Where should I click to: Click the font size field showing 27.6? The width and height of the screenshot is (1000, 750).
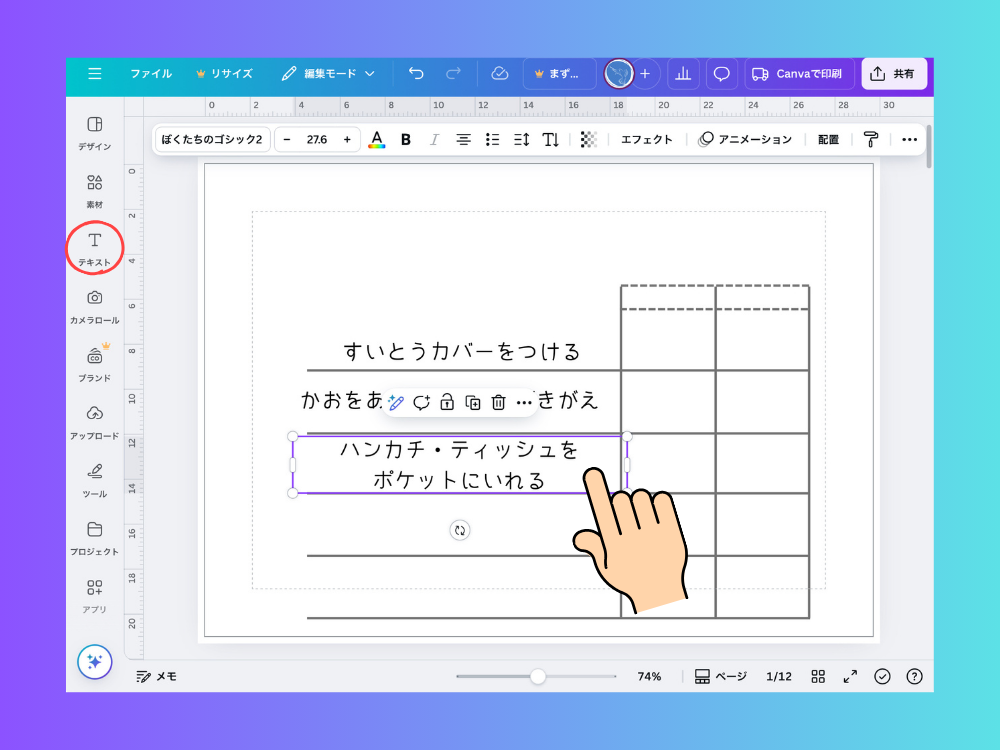(318, 139)
